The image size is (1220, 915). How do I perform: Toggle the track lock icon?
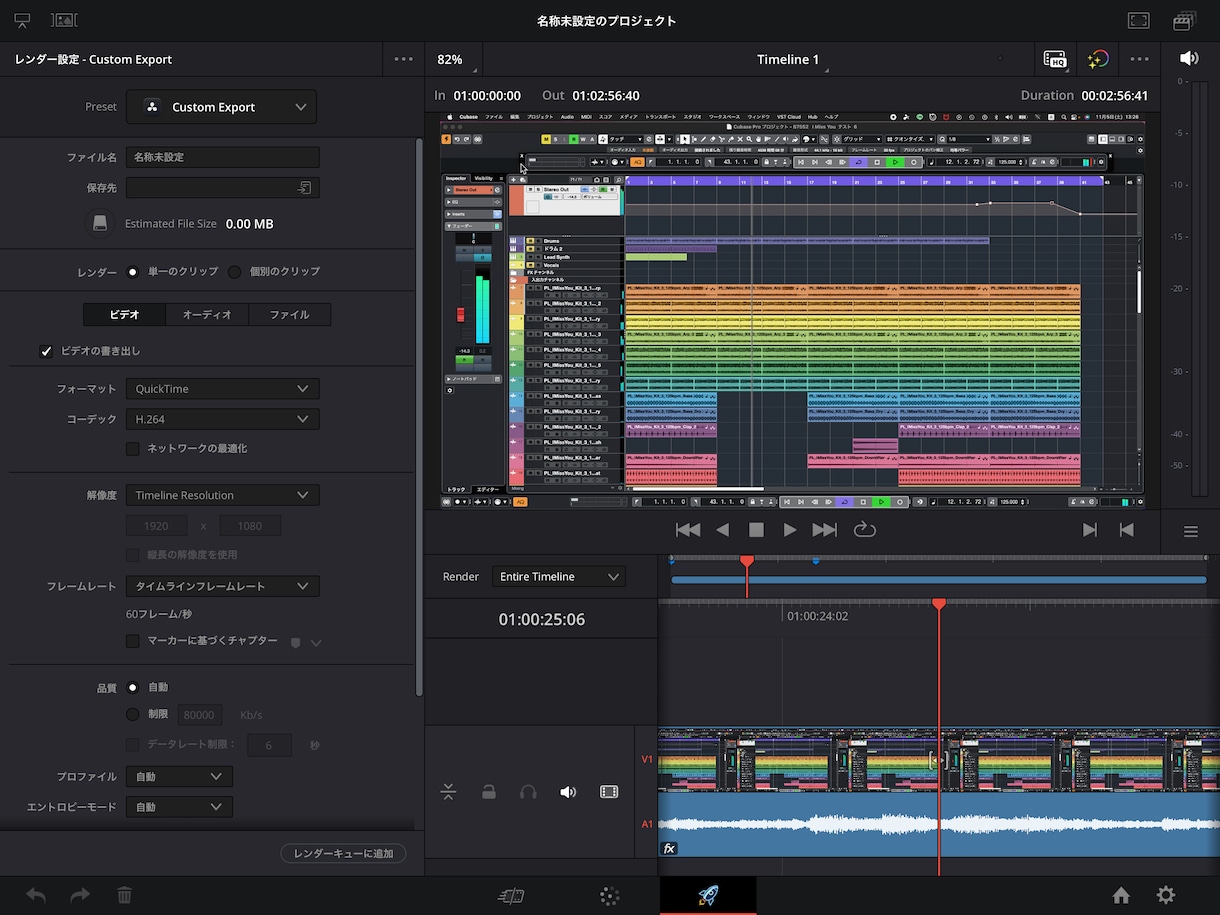tap(488, 792)
